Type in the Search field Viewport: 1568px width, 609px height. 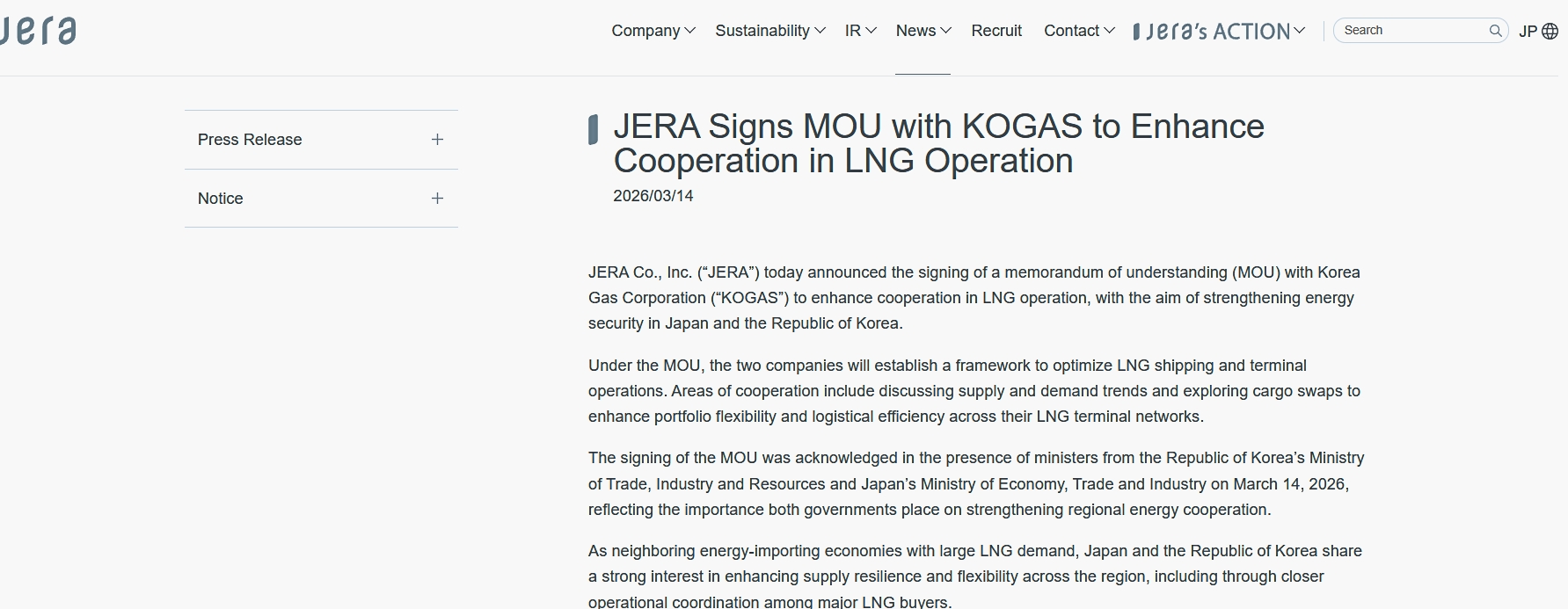pos(1411,31)
